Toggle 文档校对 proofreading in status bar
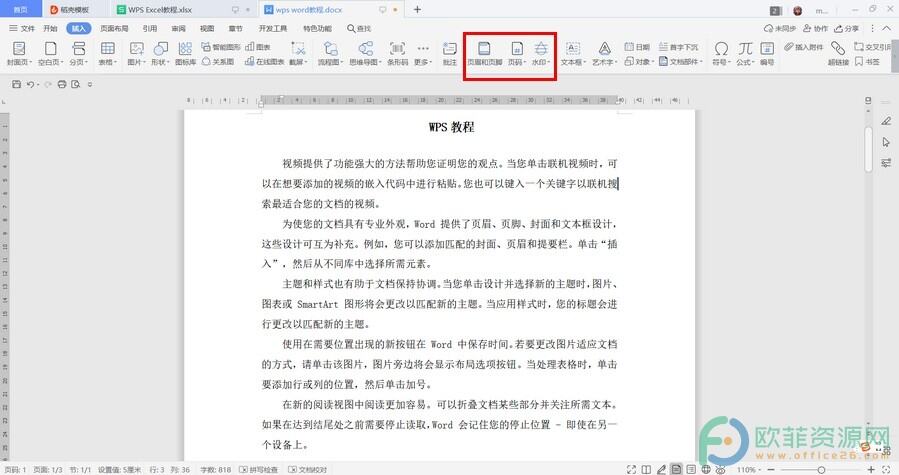The height and width of the screenshot is (475, 899). point(307,469)
